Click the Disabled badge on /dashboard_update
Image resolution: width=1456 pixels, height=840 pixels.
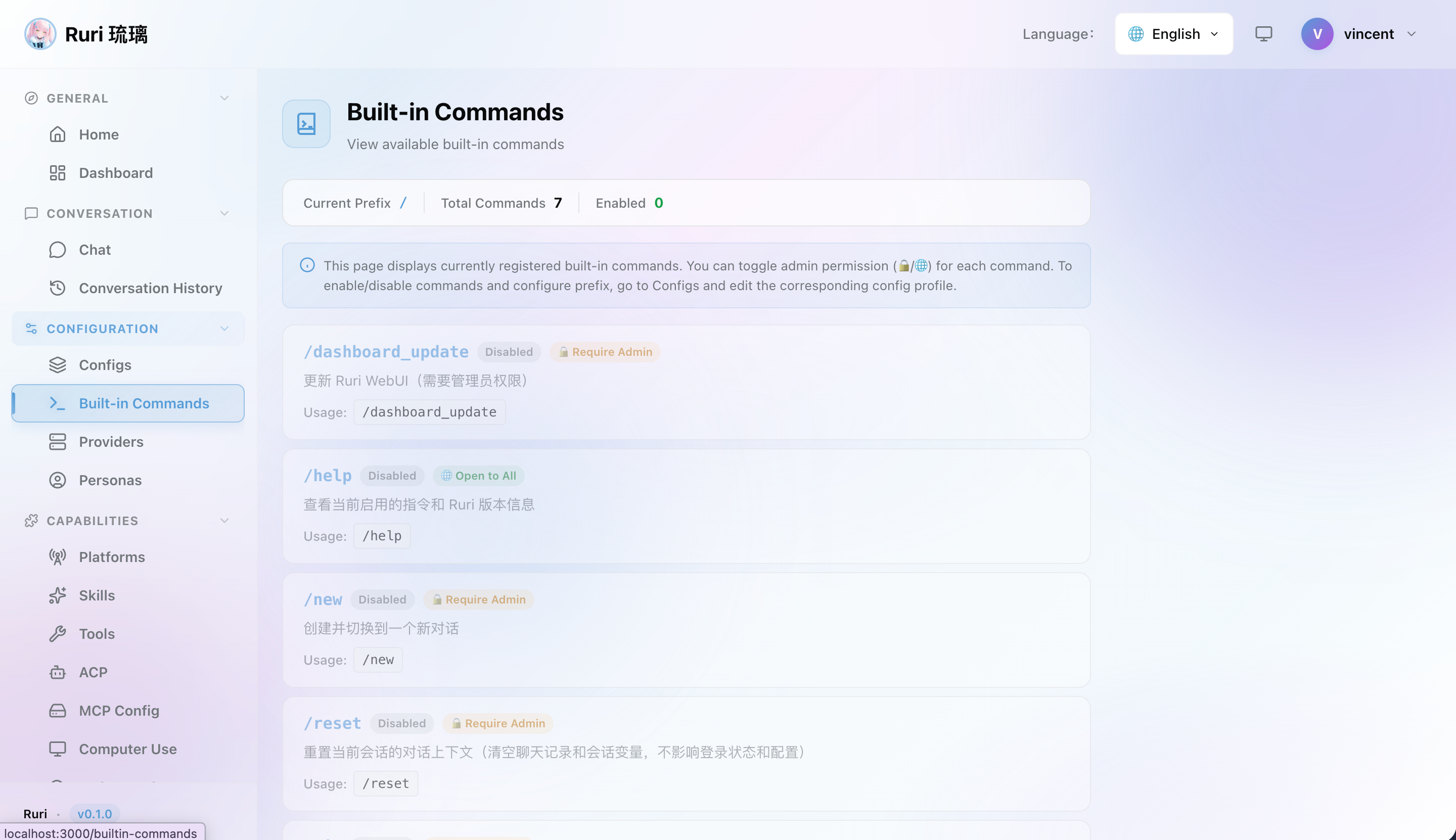pyautogui.click(x=509, y=352)
